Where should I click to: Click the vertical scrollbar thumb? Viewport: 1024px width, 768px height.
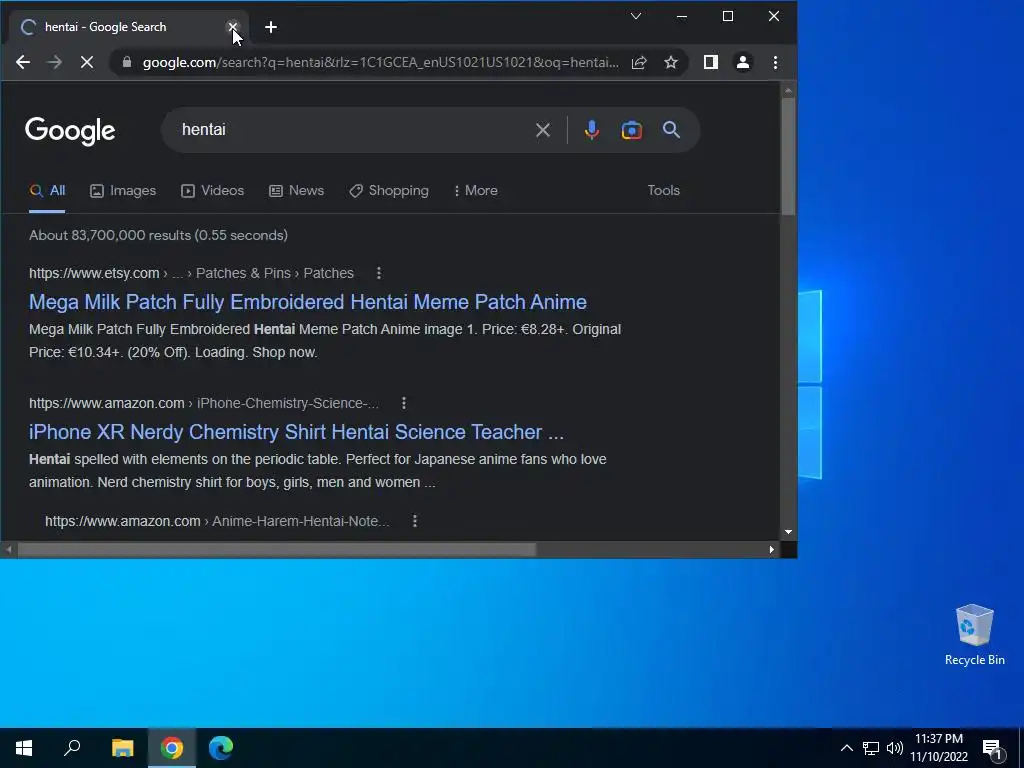[x=788, y=155]
